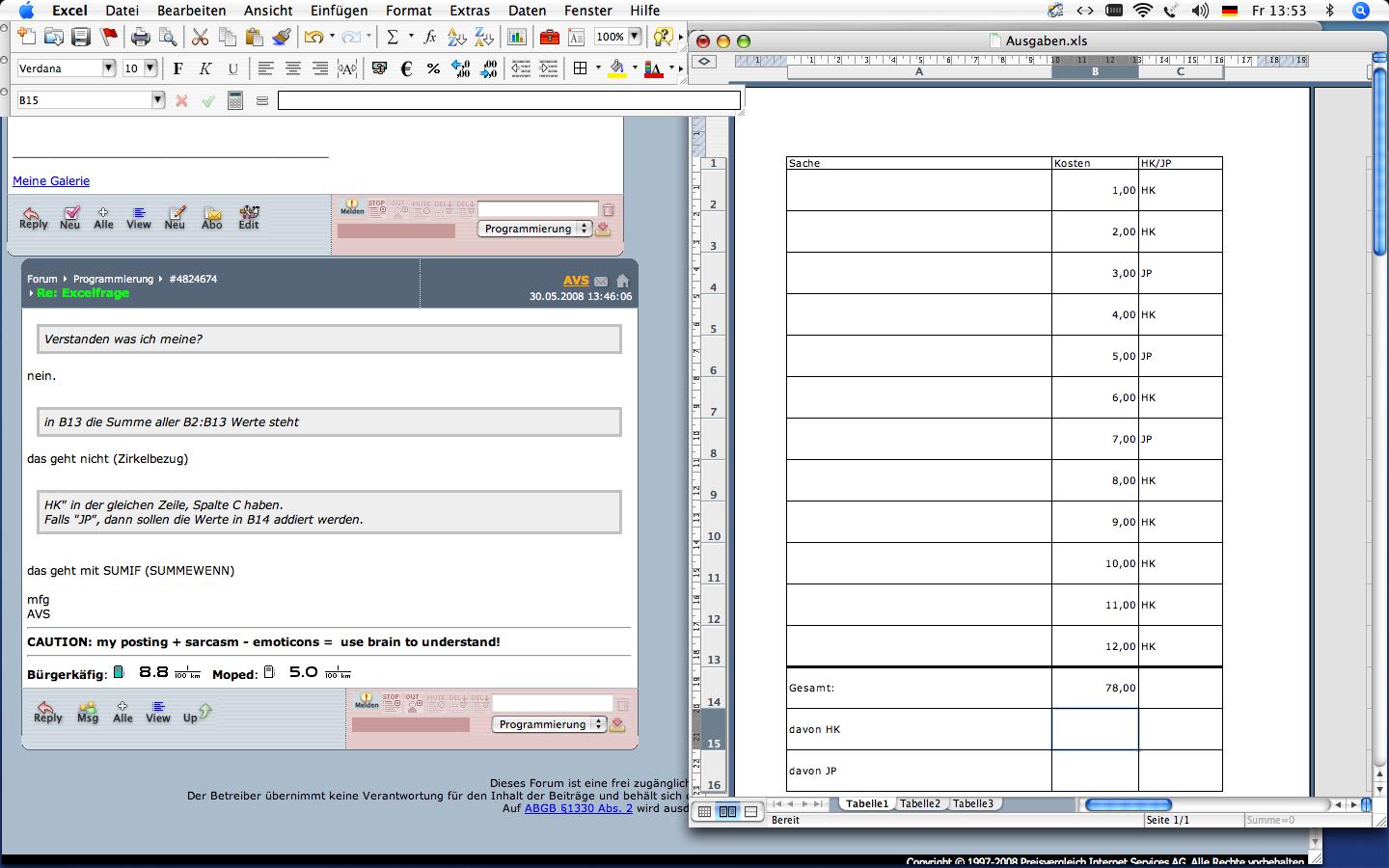
Task: Open the Daten menu
Action: coord(527,11)
